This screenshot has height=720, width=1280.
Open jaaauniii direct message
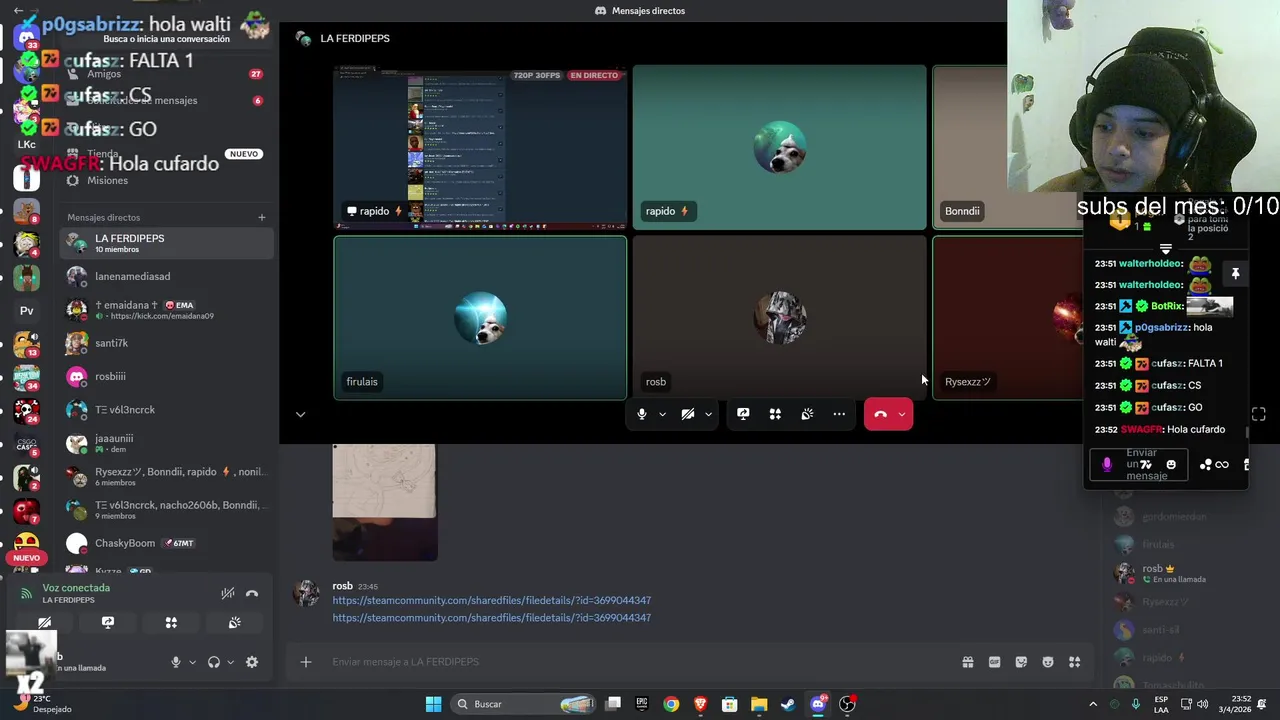[x=167, y=443]
